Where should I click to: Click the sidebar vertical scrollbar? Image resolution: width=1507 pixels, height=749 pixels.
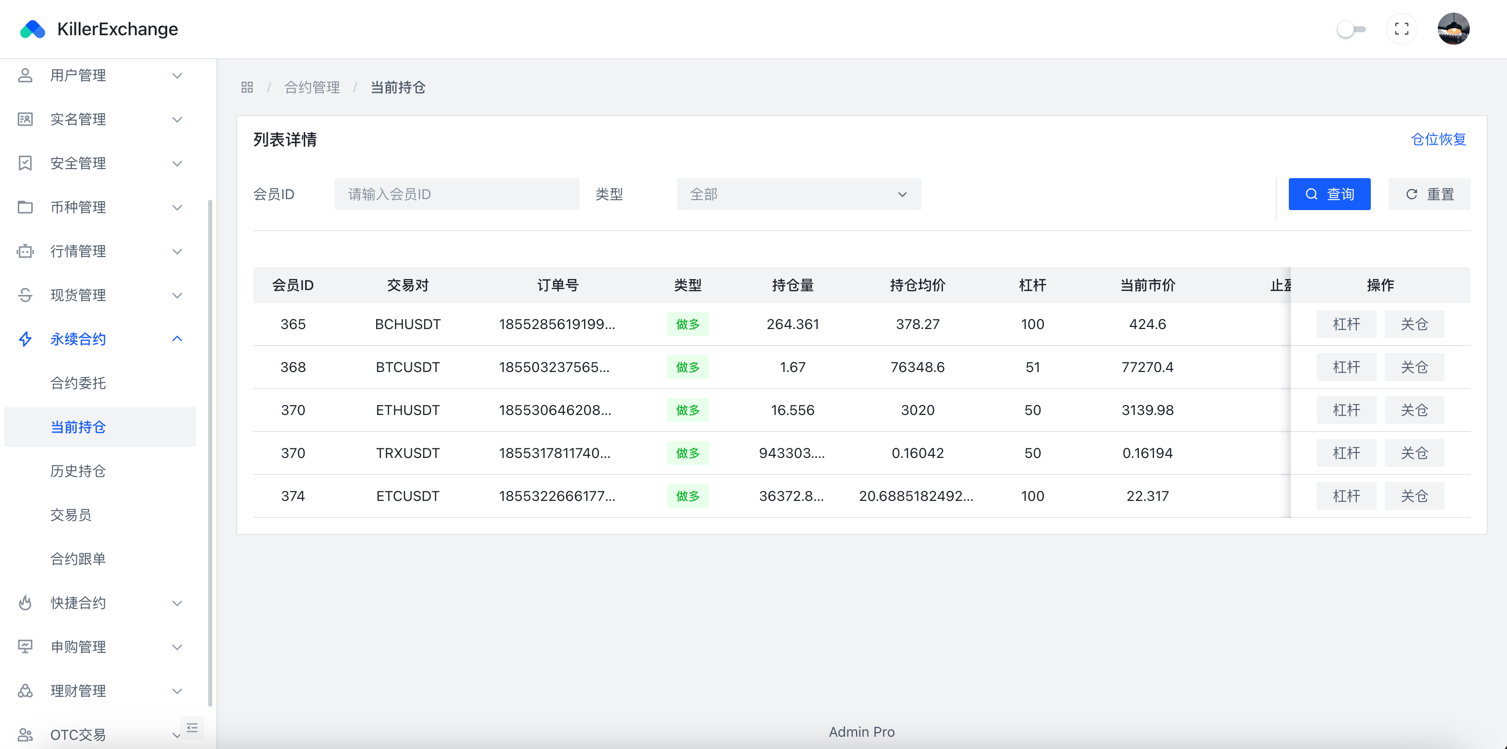point(210,452)
